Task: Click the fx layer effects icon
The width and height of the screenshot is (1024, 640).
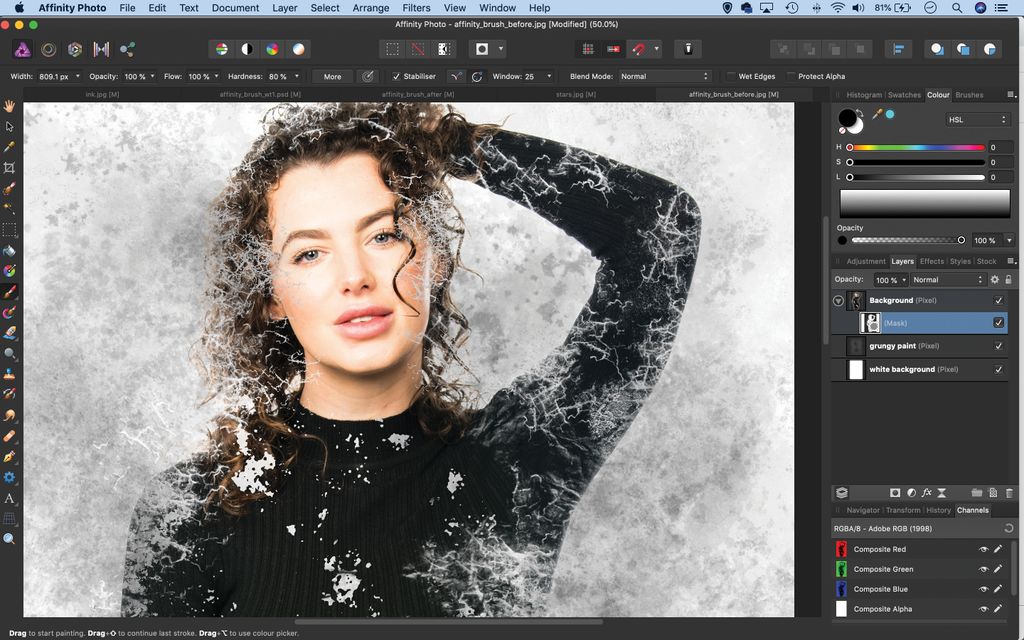Action: [x=928, y=493]
